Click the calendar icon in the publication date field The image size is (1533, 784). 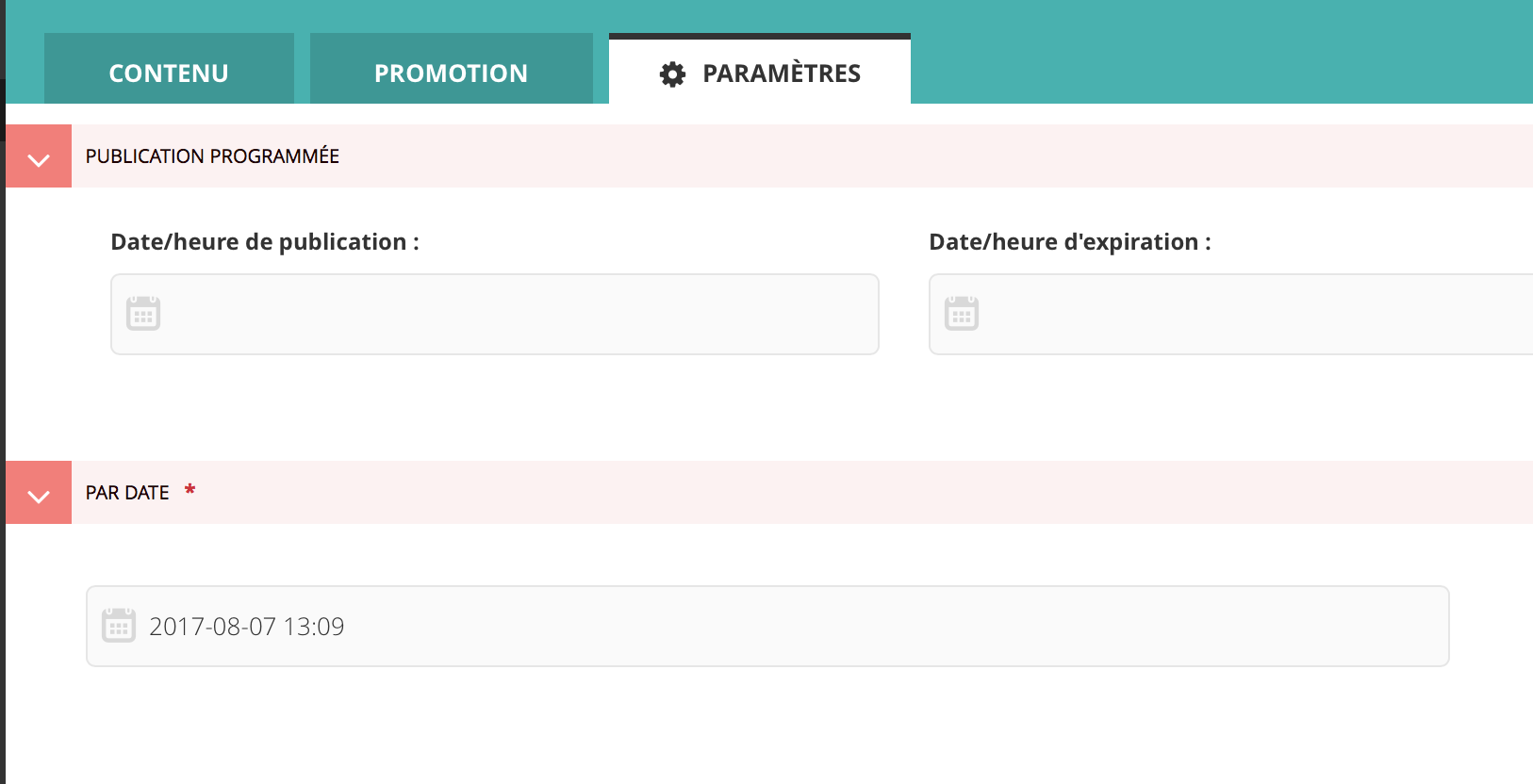pos(142,313)
